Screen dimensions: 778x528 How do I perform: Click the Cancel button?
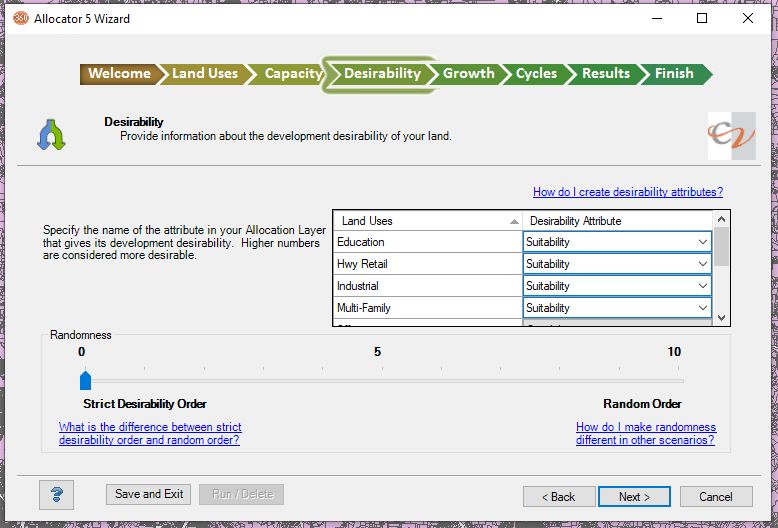pyautogui.click(x=716, y=497)
